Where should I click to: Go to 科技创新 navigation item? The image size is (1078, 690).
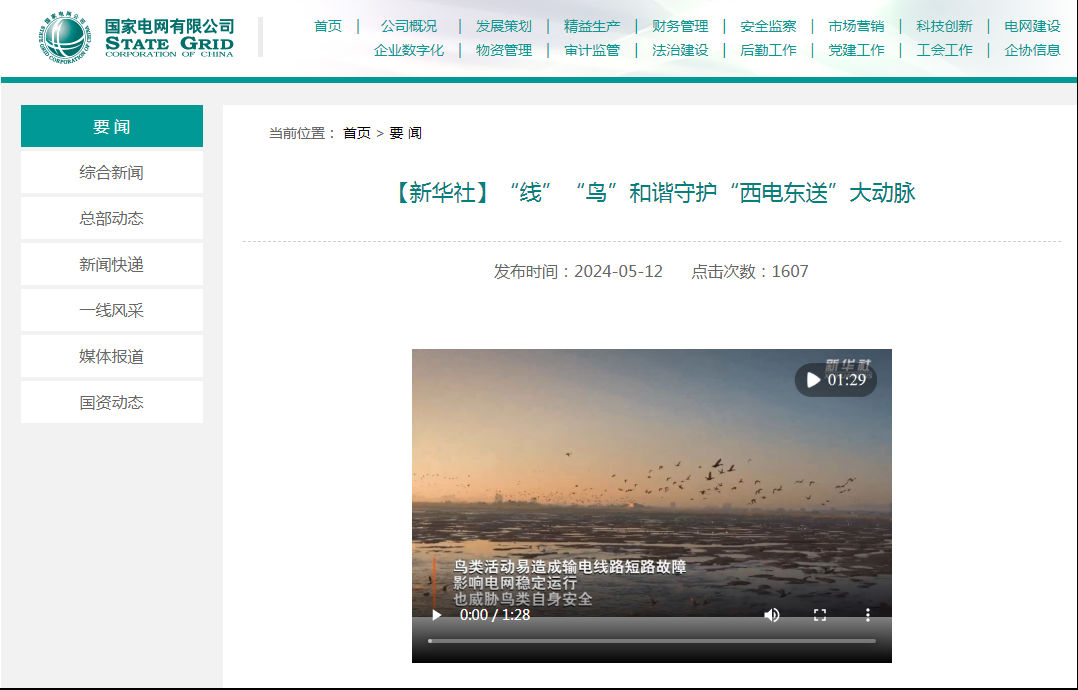(944, 26)
